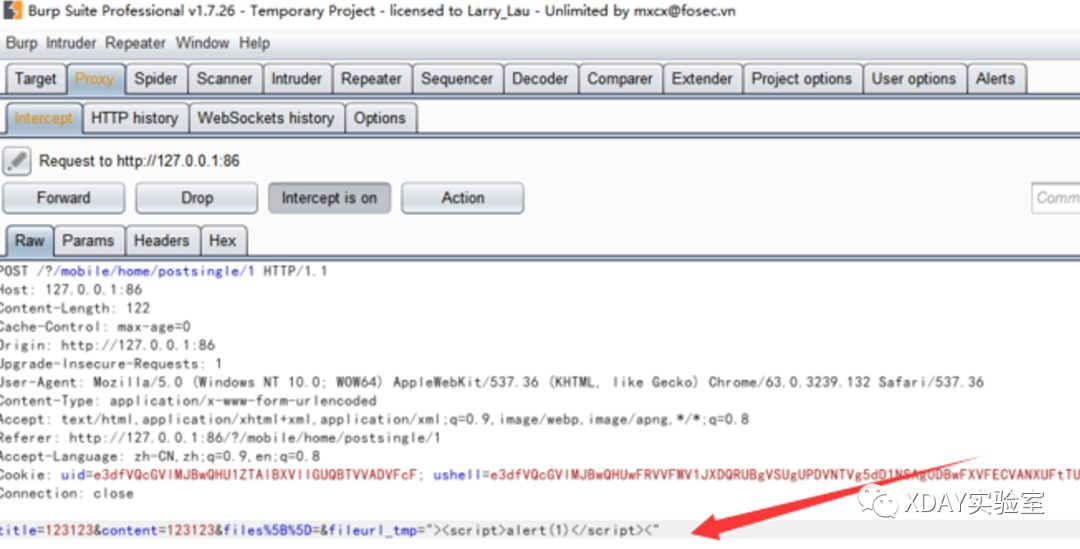Click the Host: 127.0.0.1:86 header line
This screenshot has height=549, width=1080.
[x=71, y=290]
